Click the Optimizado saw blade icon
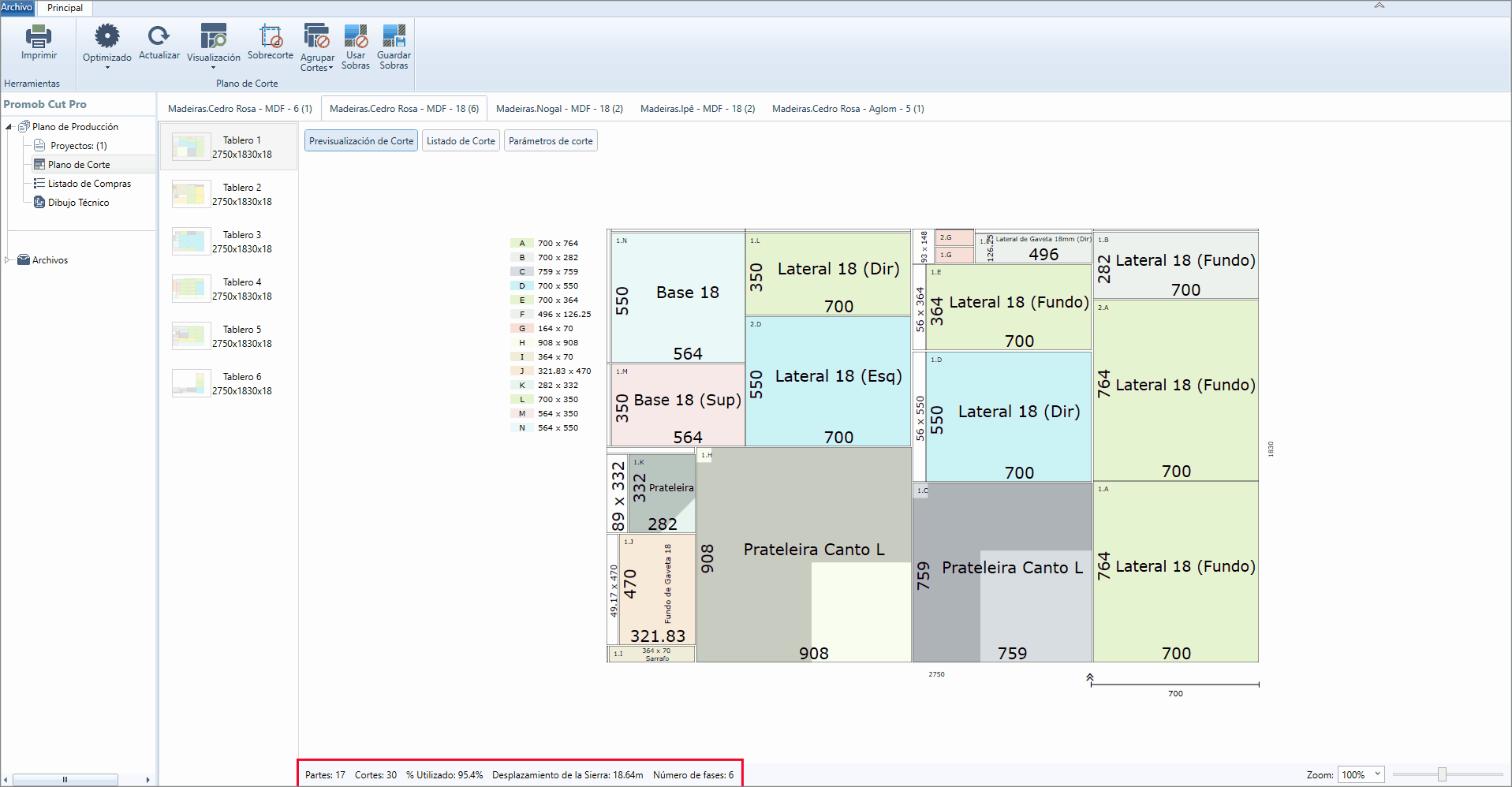1512x787 pixels. [x=107, y=36]
